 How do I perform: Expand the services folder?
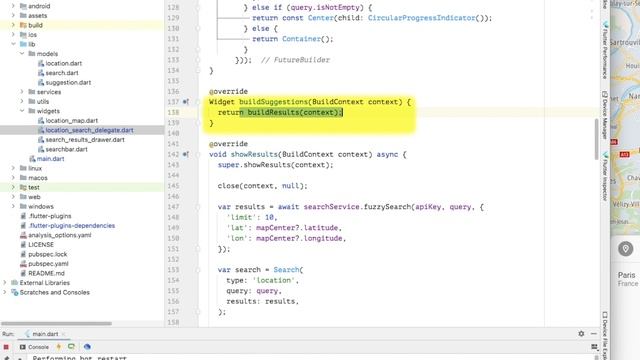pyautogui.click(x=22, y=92)
